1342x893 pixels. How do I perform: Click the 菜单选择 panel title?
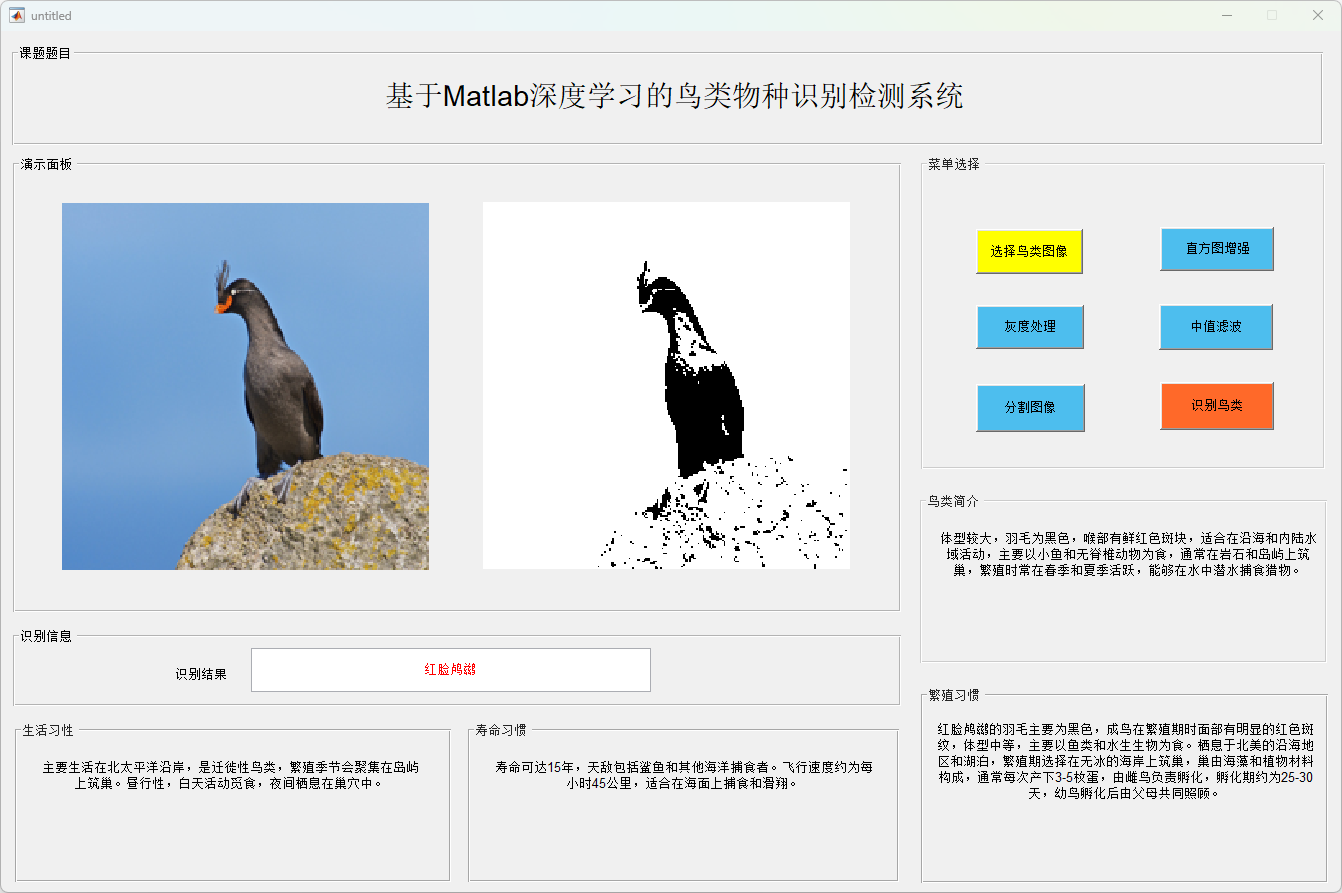(953, 164)
